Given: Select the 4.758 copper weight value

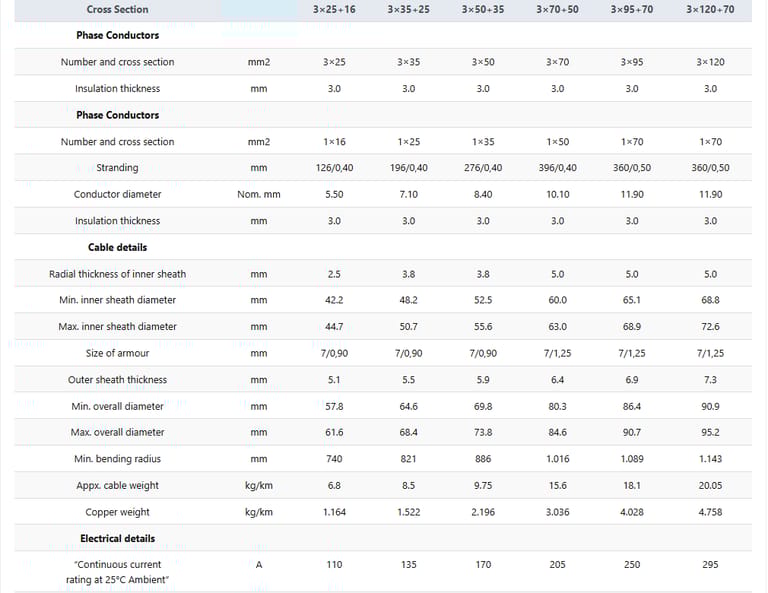Looking at the screenshot, I should [710, 512].
